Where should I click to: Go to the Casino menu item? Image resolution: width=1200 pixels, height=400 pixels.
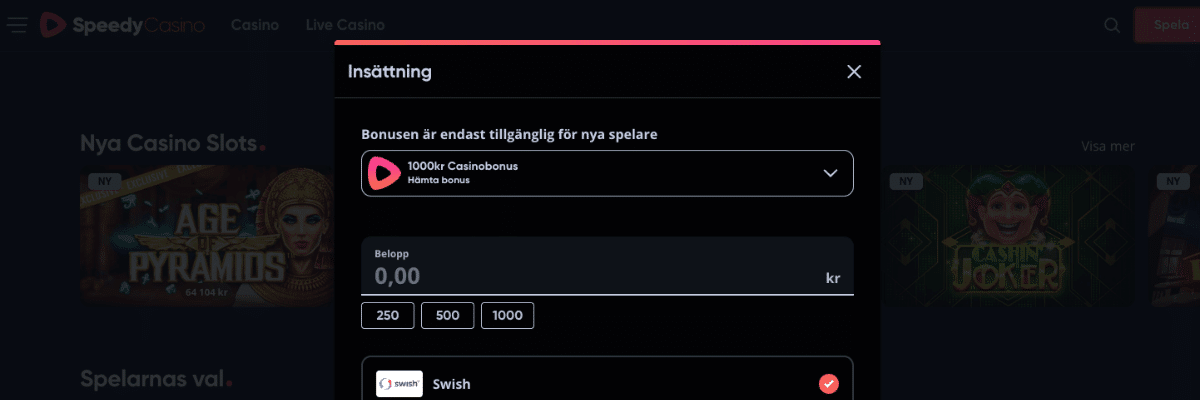pyautogui.click(x=255, y=25)
